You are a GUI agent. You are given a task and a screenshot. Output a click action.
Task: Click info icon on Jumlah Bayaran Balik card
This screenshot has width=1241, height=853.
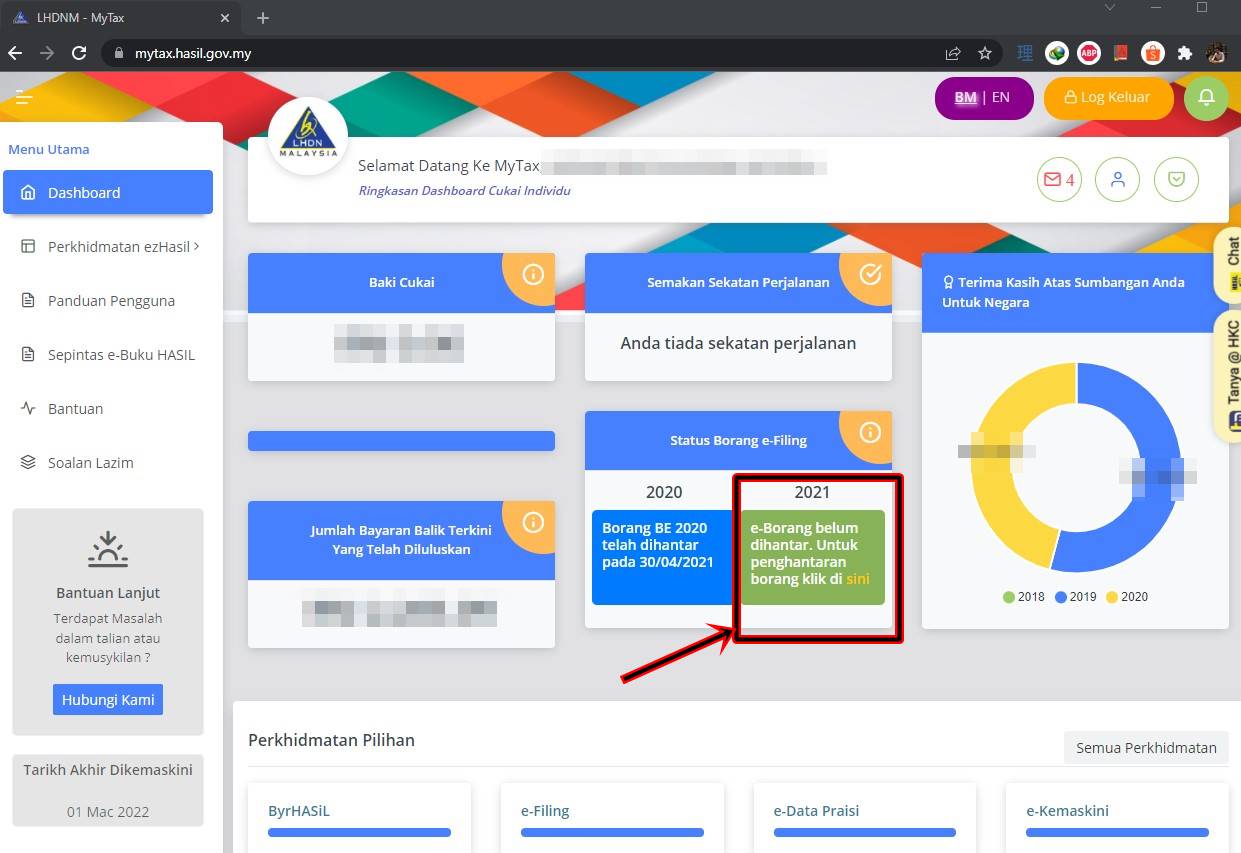[533, 522]
